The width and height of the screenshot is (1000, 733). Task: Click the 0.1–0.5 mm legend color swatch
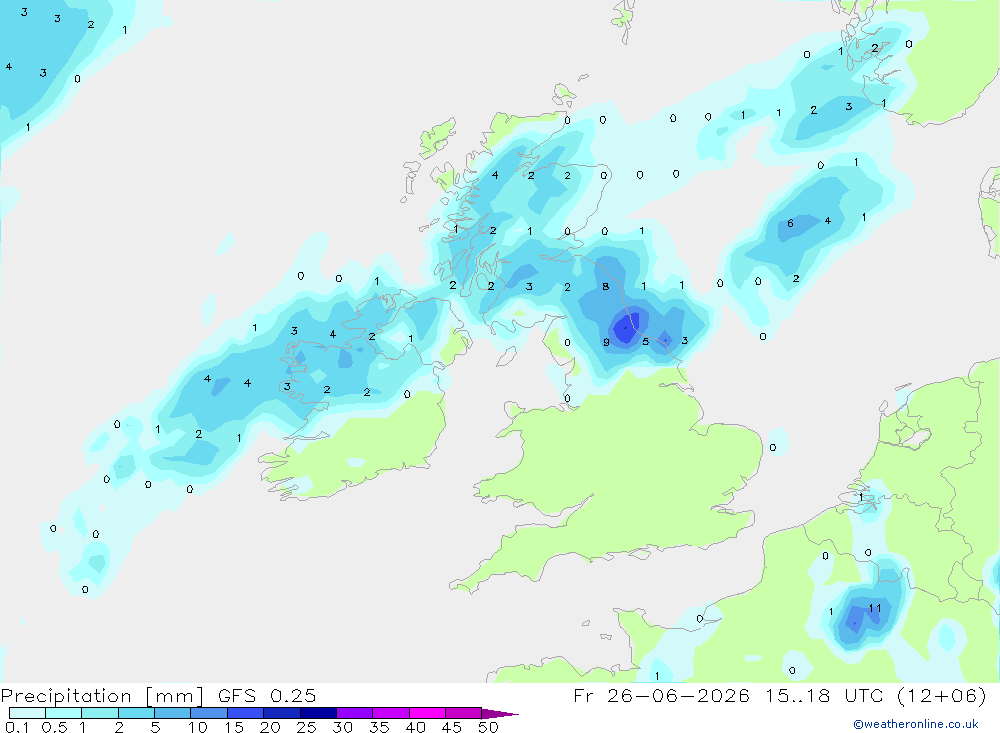tap(27, 713)
